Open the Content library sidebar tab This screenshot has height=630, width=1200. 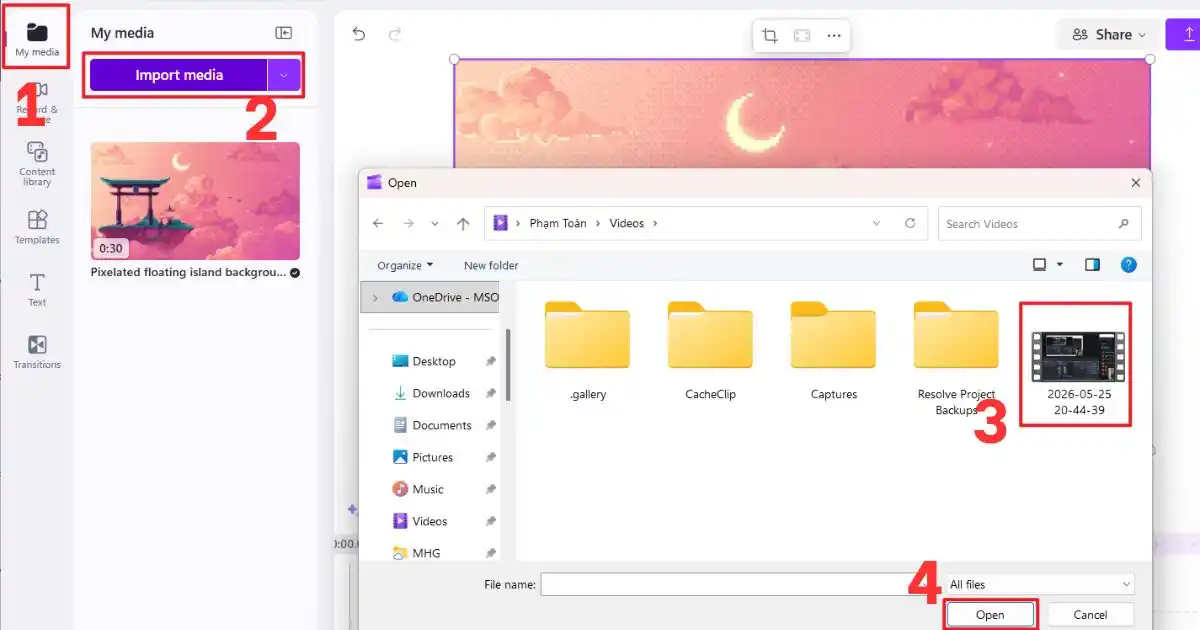pyautogui.click(x=37, y=164)
